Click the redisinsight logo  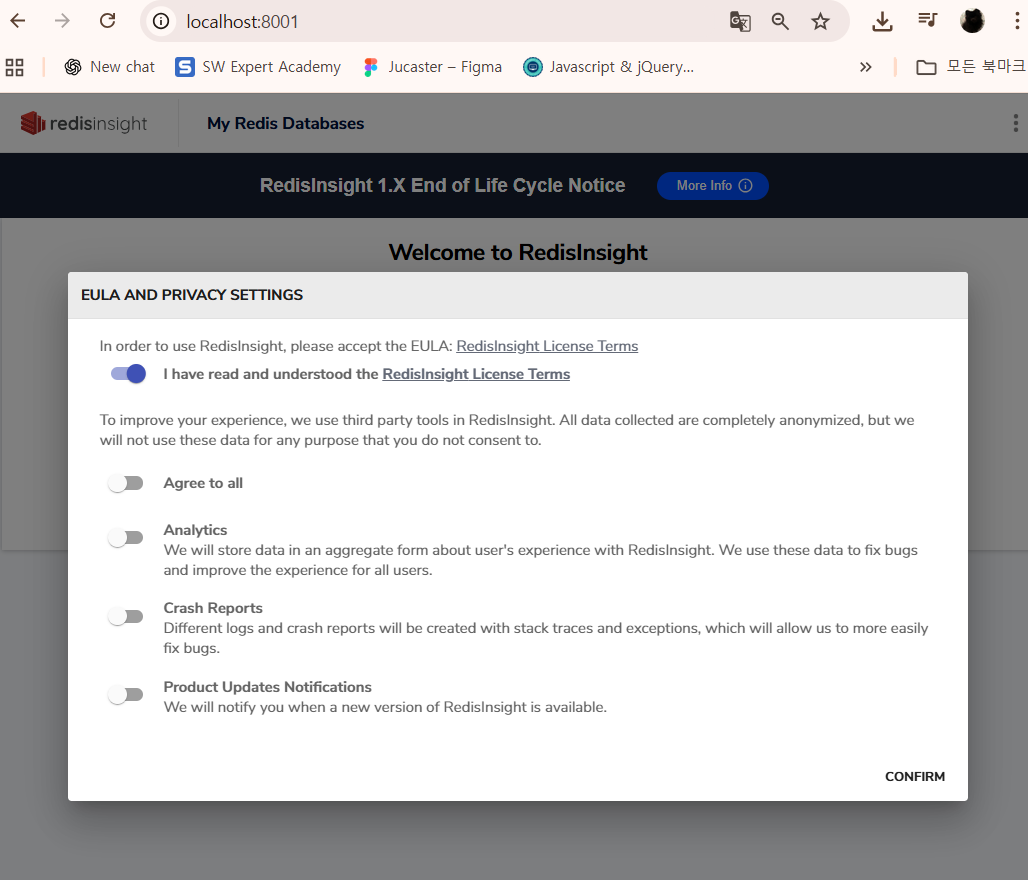coord(84,123)
